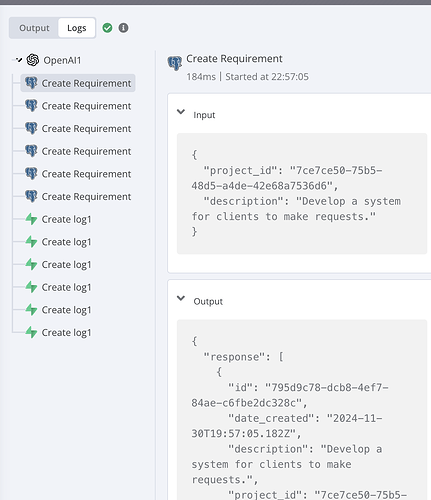Click the lightning icon of first Create log1
Screen dimensions: 431x500
click(31, 219)
